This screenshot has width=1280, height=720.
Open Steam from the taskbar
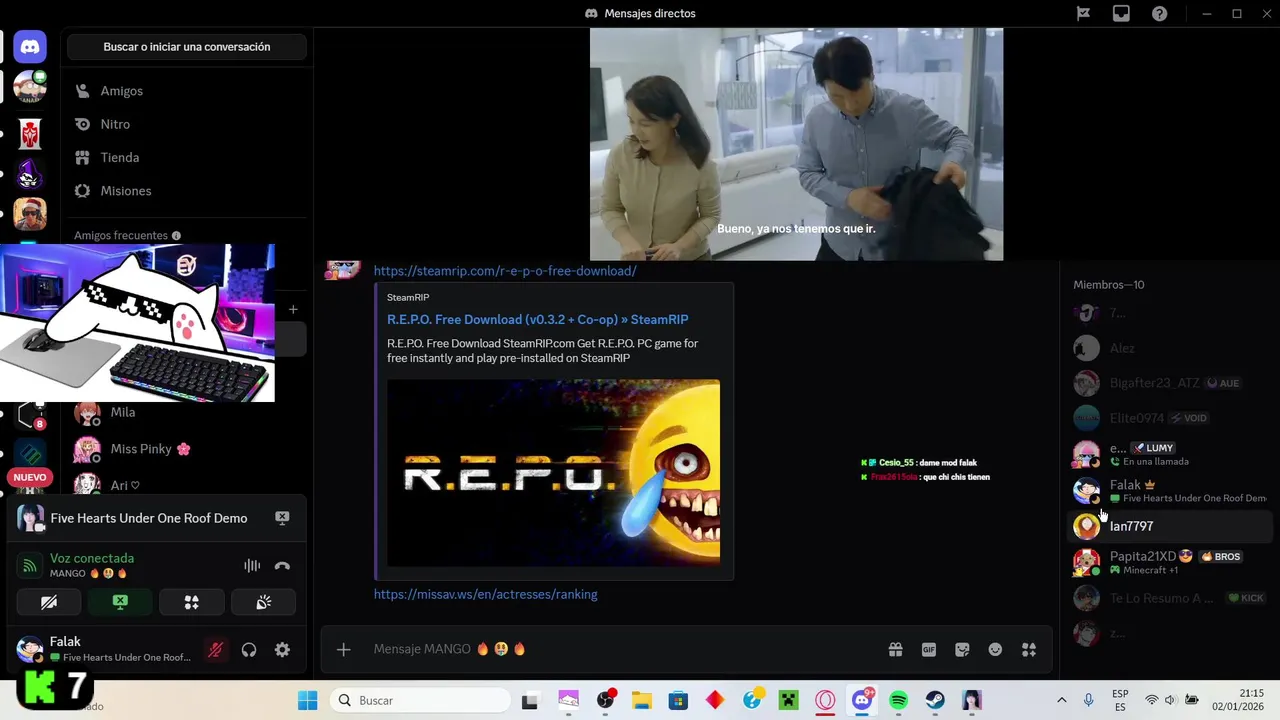(x=935, y=701)
